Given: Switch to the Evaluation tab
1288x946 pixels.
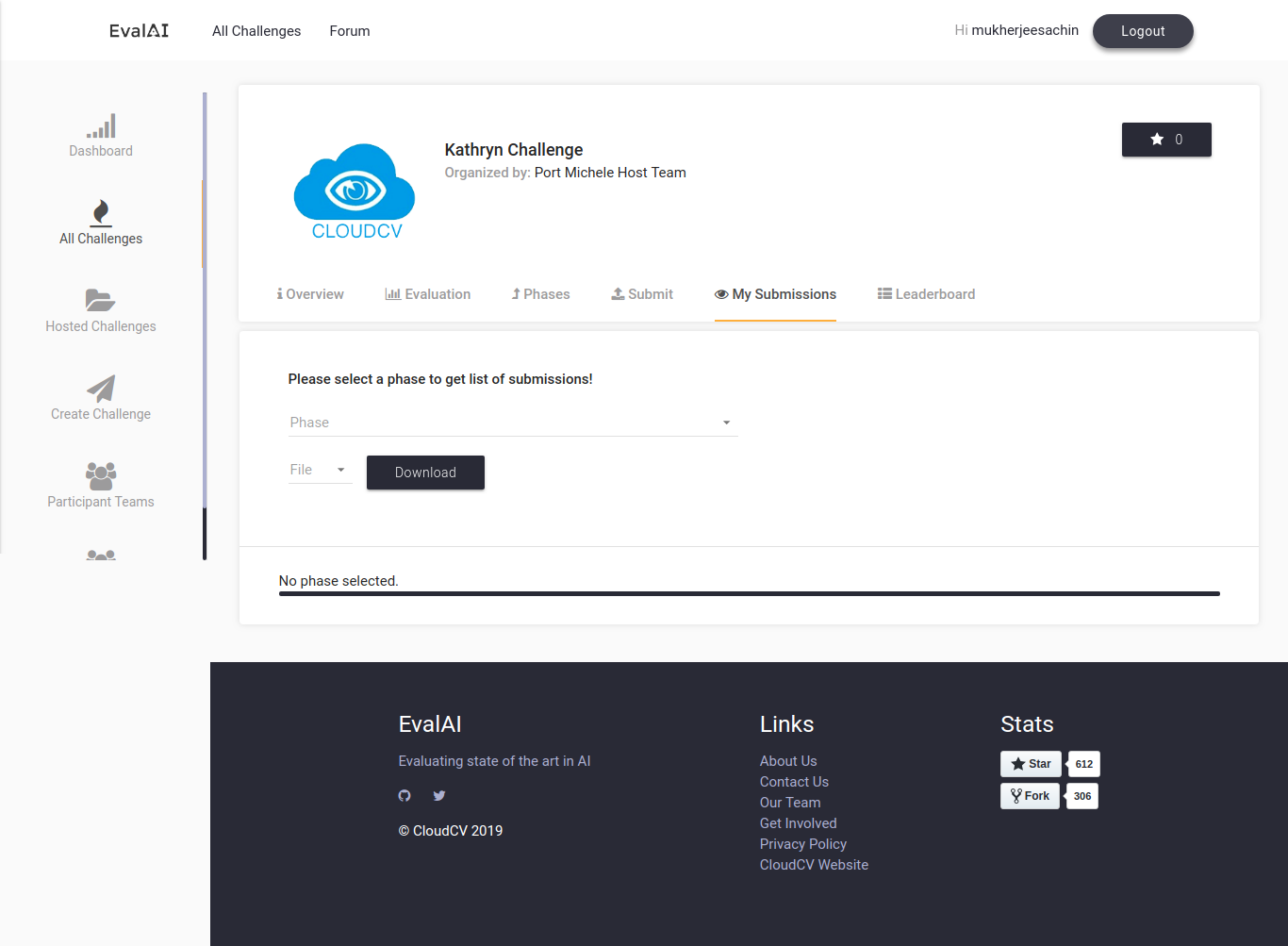Looking at the screenshot, I should 428,294.
